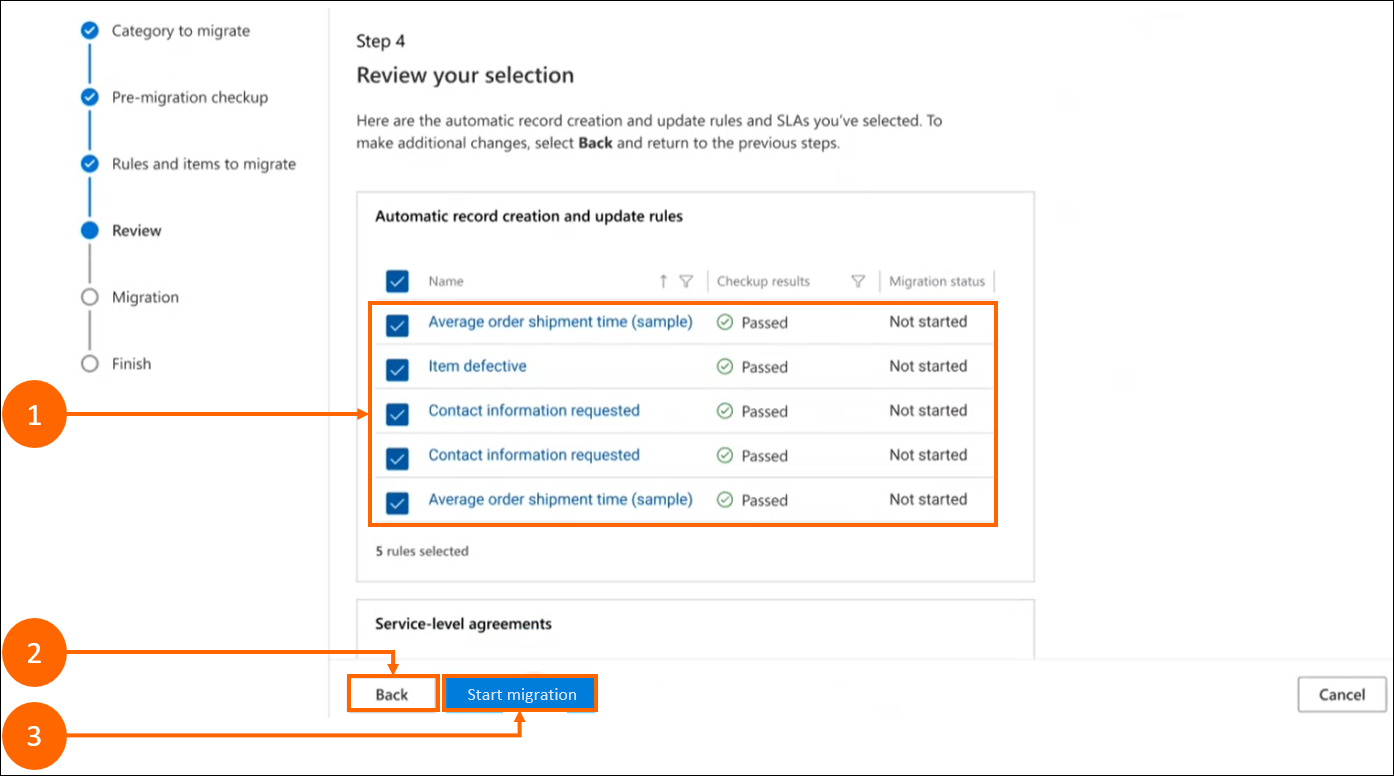Click the checkmark icon beside Rules and items to migrate

pos(90,163)
